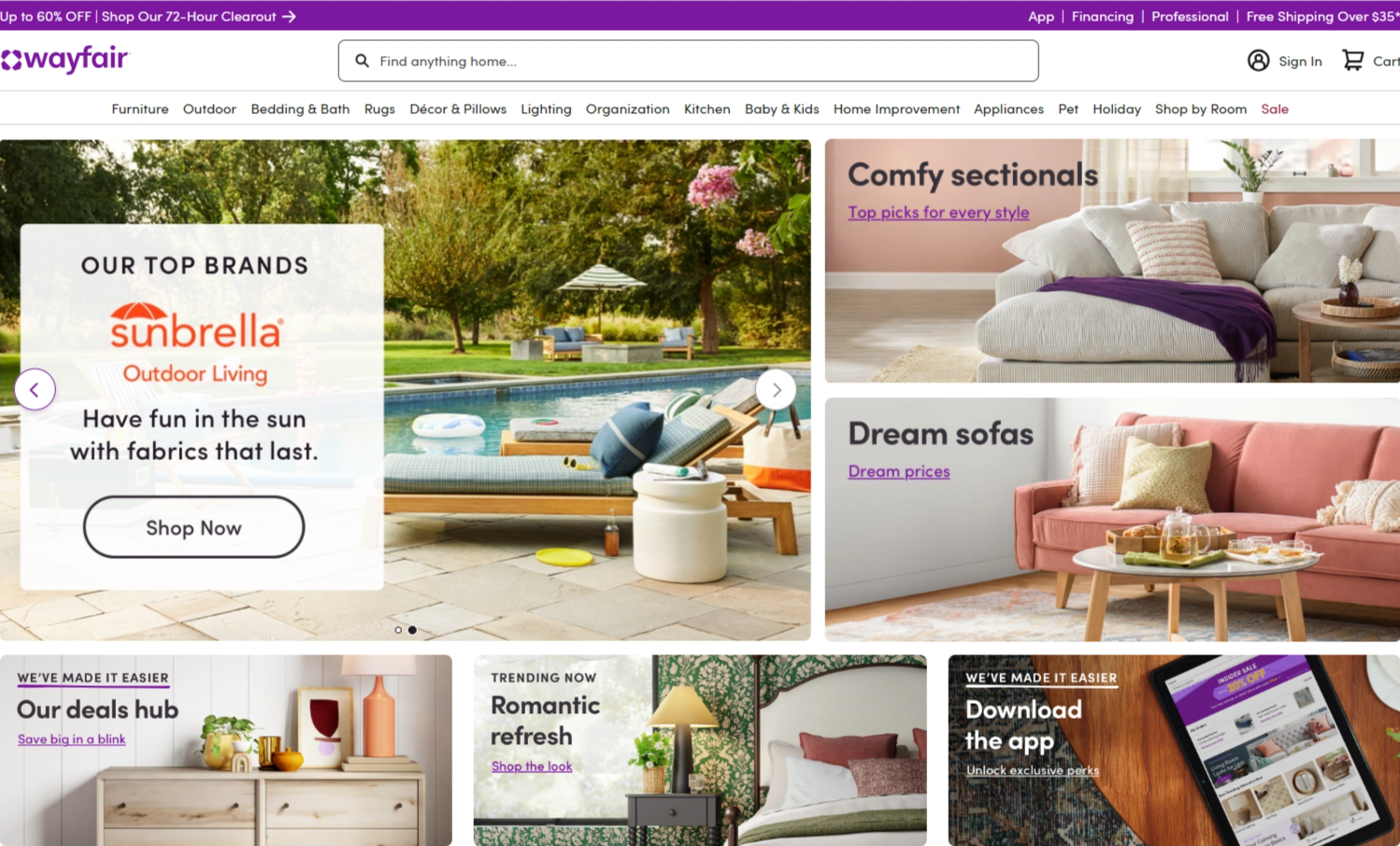Open the Lighting menu
This screenshot has width=1400, height=846.
(546, 109)
